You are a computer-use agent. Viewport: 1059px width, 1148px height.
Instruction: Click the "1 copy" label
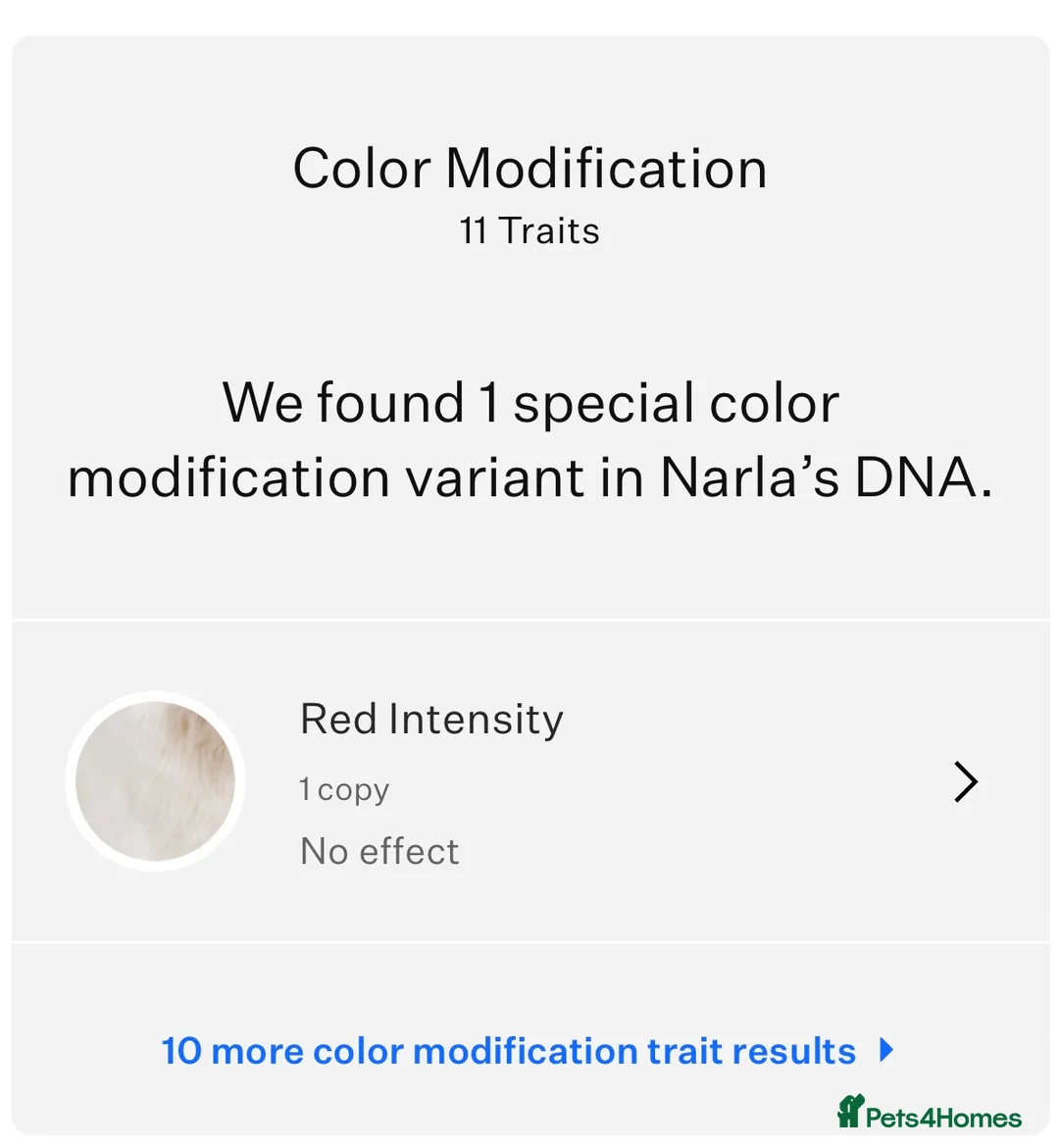(x=344, y=789)
